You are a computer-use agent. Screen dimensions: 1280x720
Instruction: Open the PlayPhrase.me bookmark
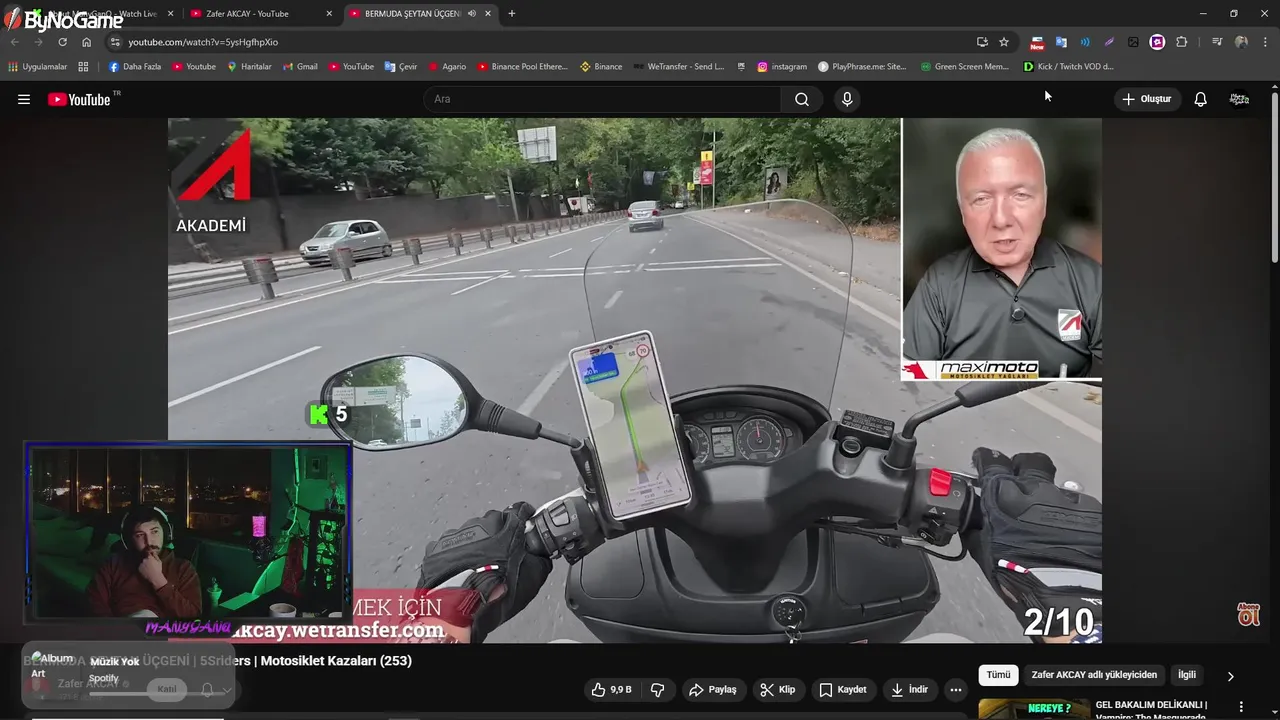[x=862, y=67]
